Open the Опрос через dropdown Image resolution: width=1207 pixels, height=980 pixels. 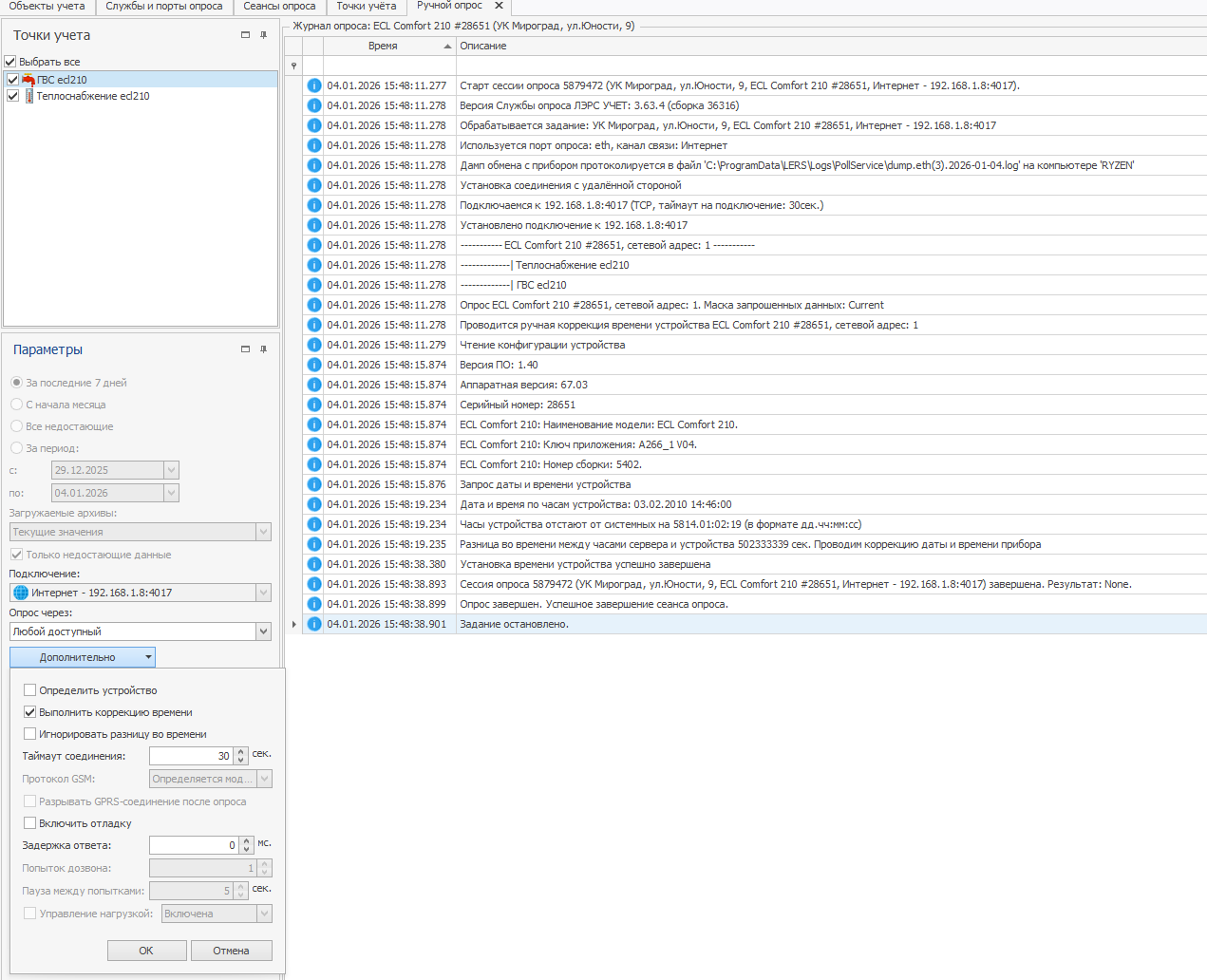click(x=263, y=631)
